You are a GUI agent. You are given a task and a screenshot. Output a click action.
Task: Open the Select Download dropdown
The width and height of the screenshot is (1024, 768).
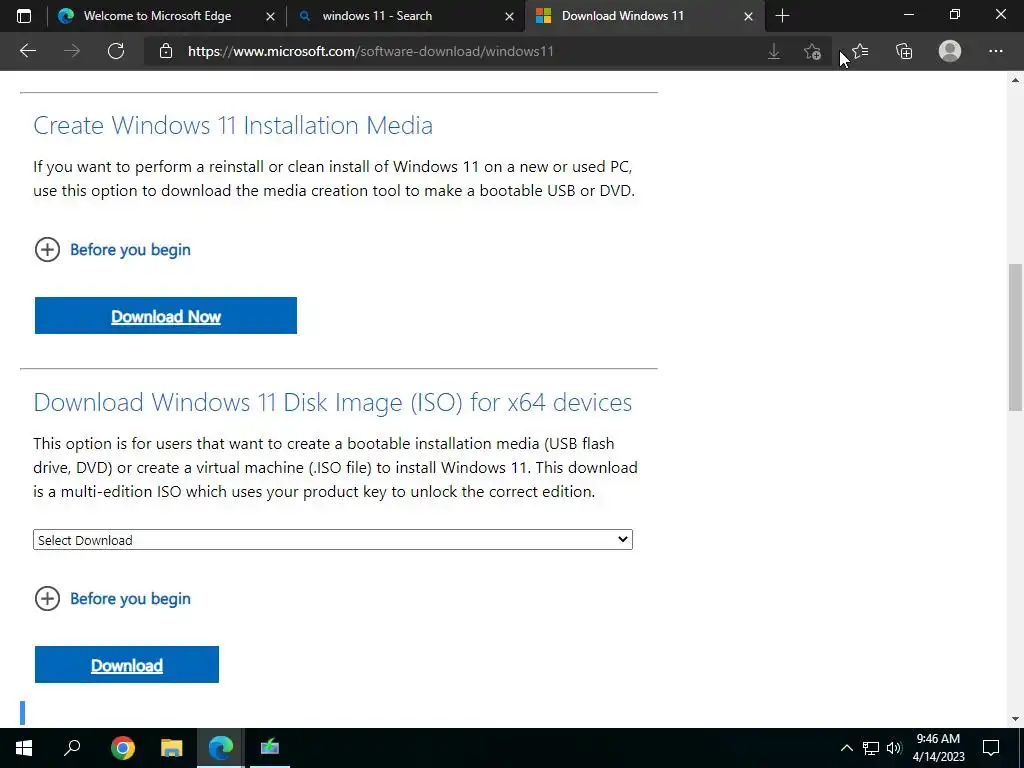(x=332, y=539)
